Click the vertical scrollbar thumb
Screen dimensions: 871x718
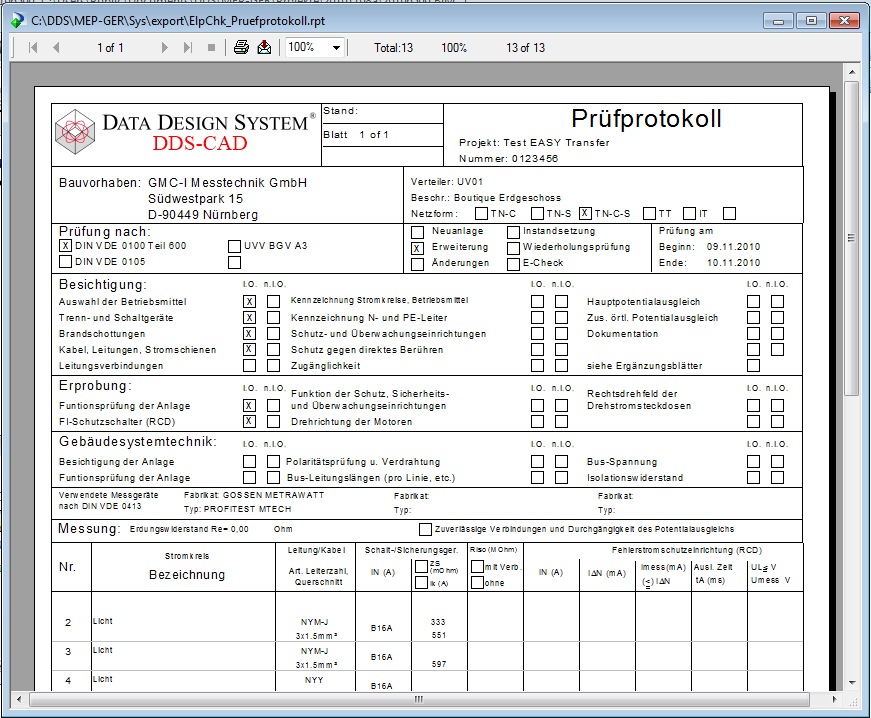(852, 239)
